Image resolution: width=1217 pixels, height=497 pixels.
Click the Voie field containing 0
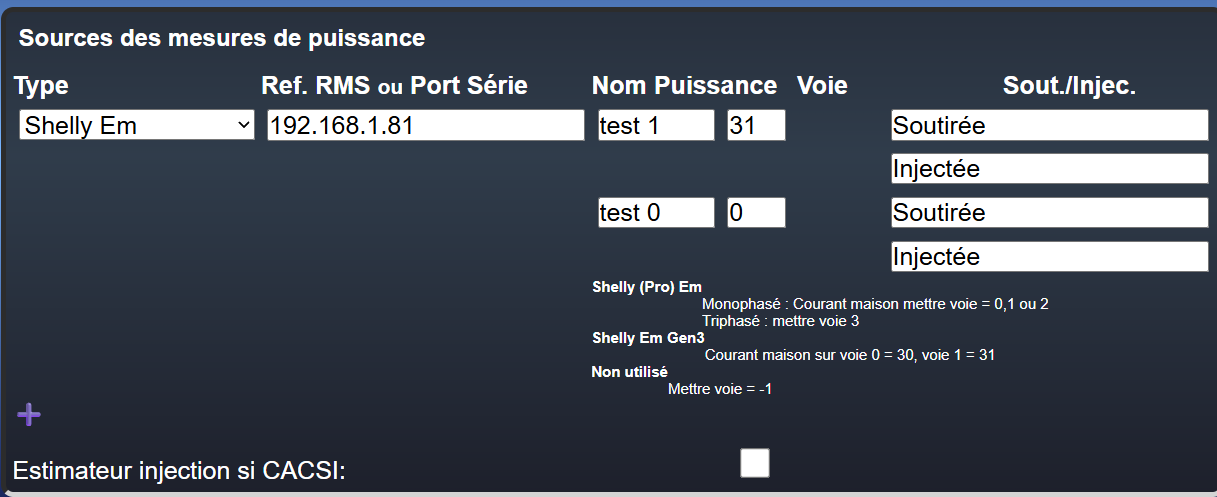coord(756,213)
